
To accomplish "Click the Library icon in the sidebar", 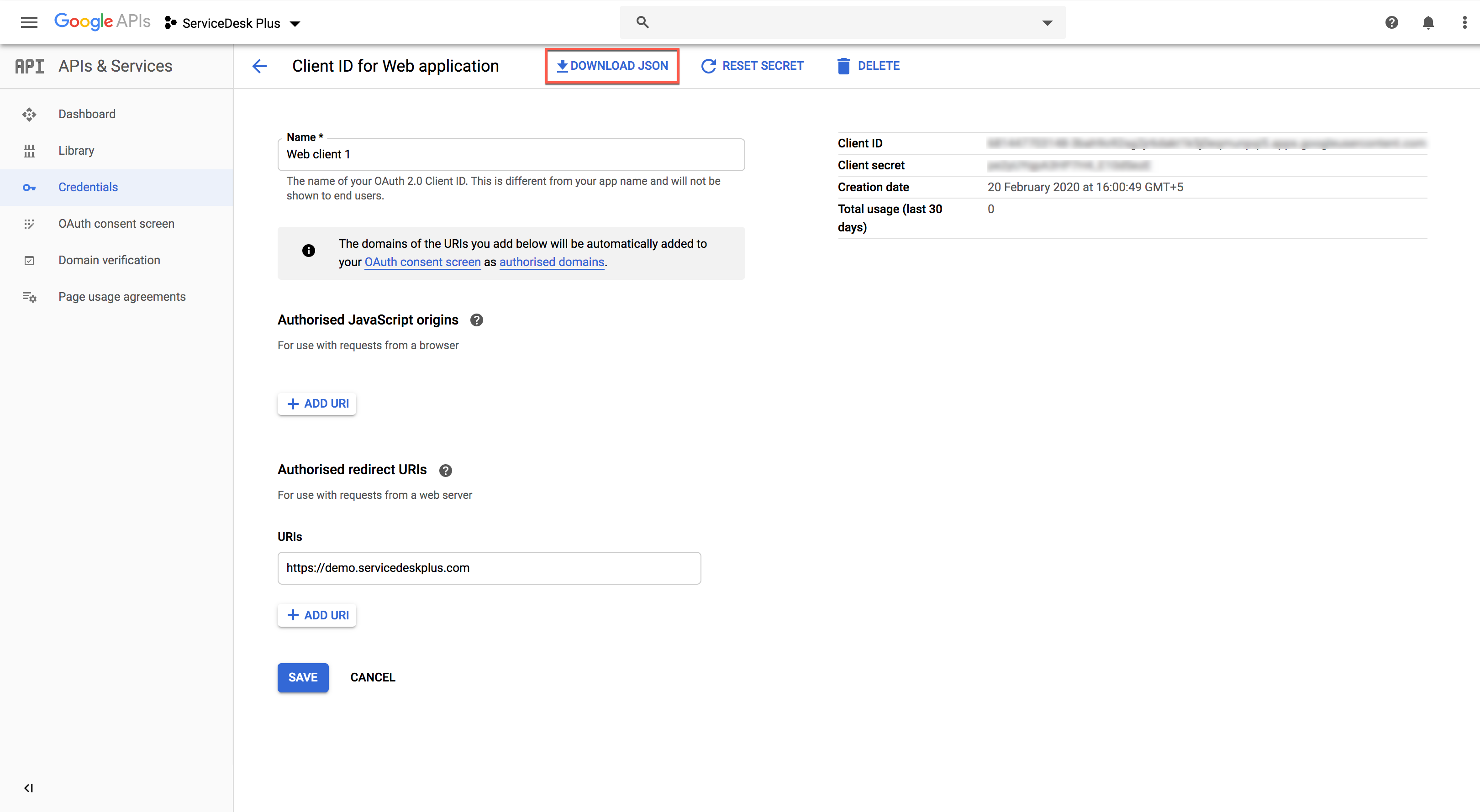I will 29,151.
